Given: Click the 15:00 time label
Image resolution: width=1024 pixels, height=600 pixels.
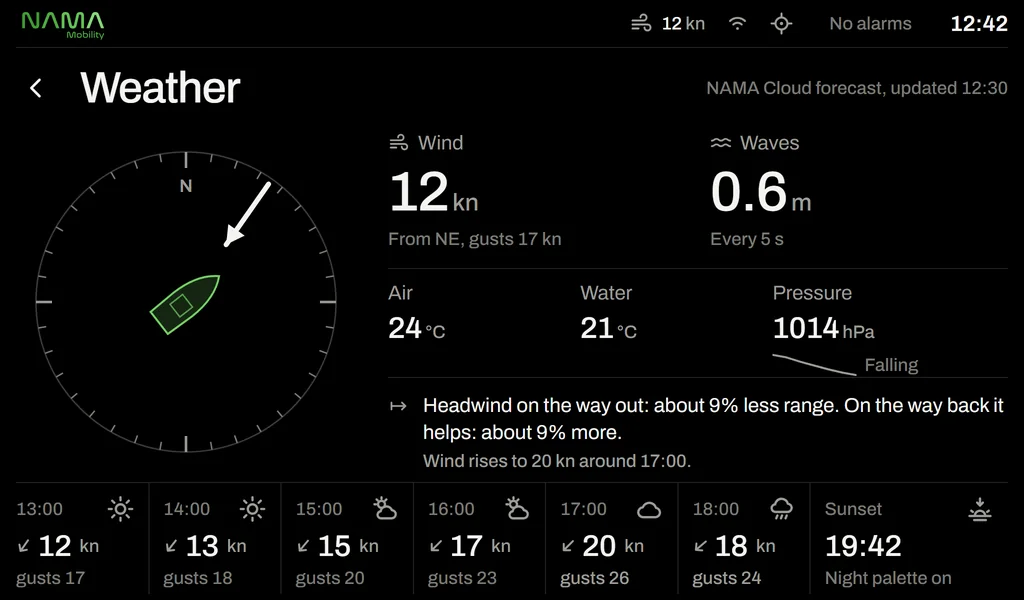Looking at the screenshot, I should click(x=319, y=509).
